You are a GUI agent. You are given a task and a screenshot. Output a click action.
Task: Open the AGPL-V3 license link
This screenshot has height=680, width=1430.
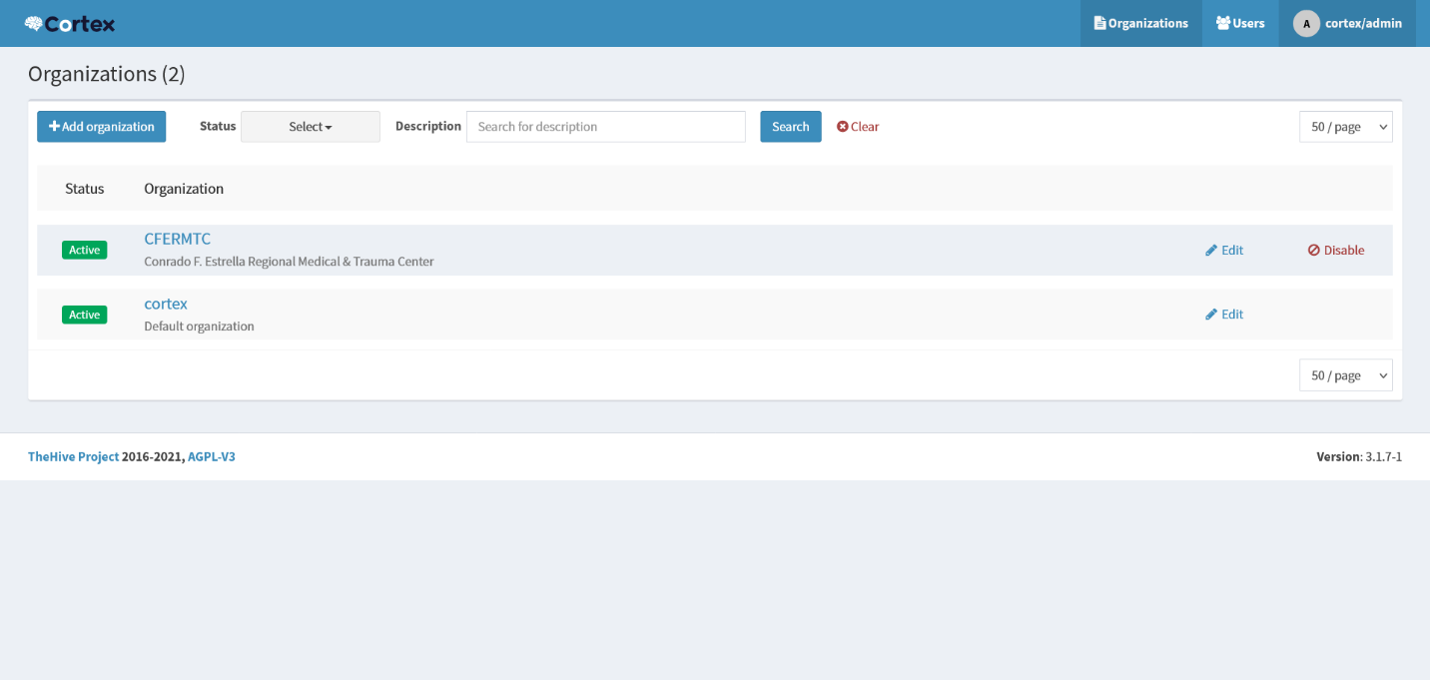tap(212, 456)
